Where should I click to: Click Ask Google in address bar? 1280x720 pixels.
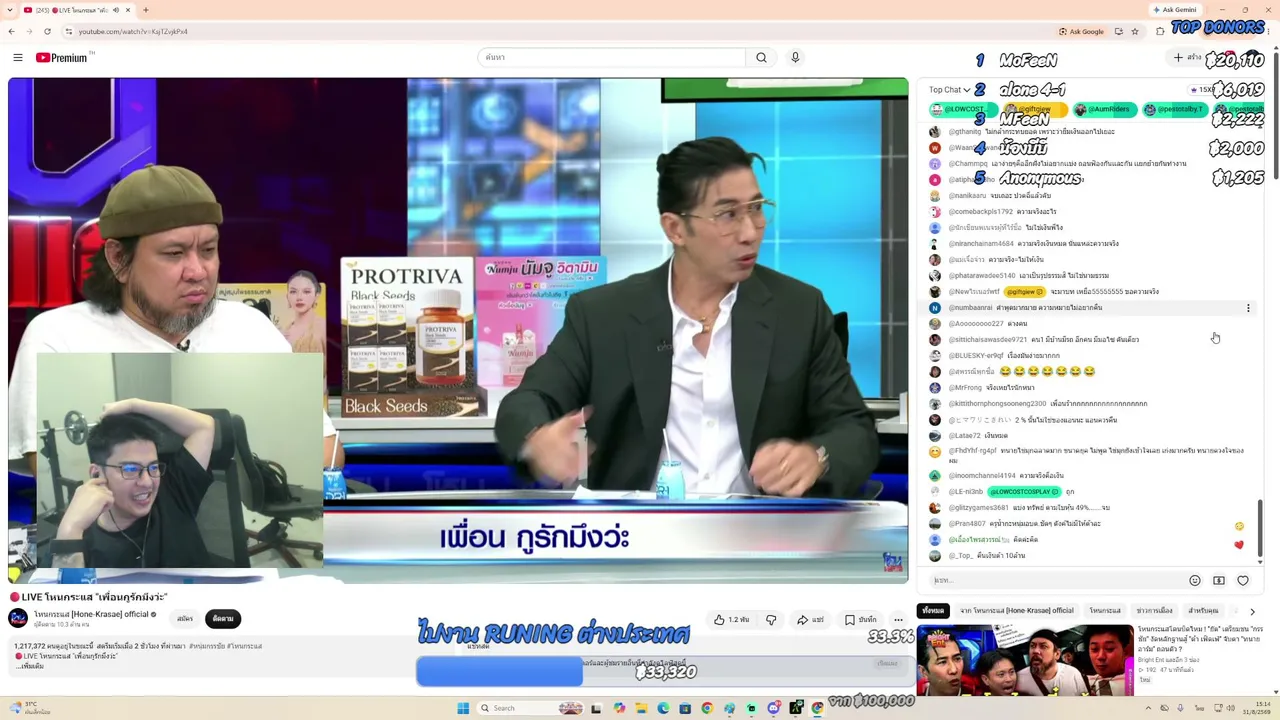(1081, 31)
